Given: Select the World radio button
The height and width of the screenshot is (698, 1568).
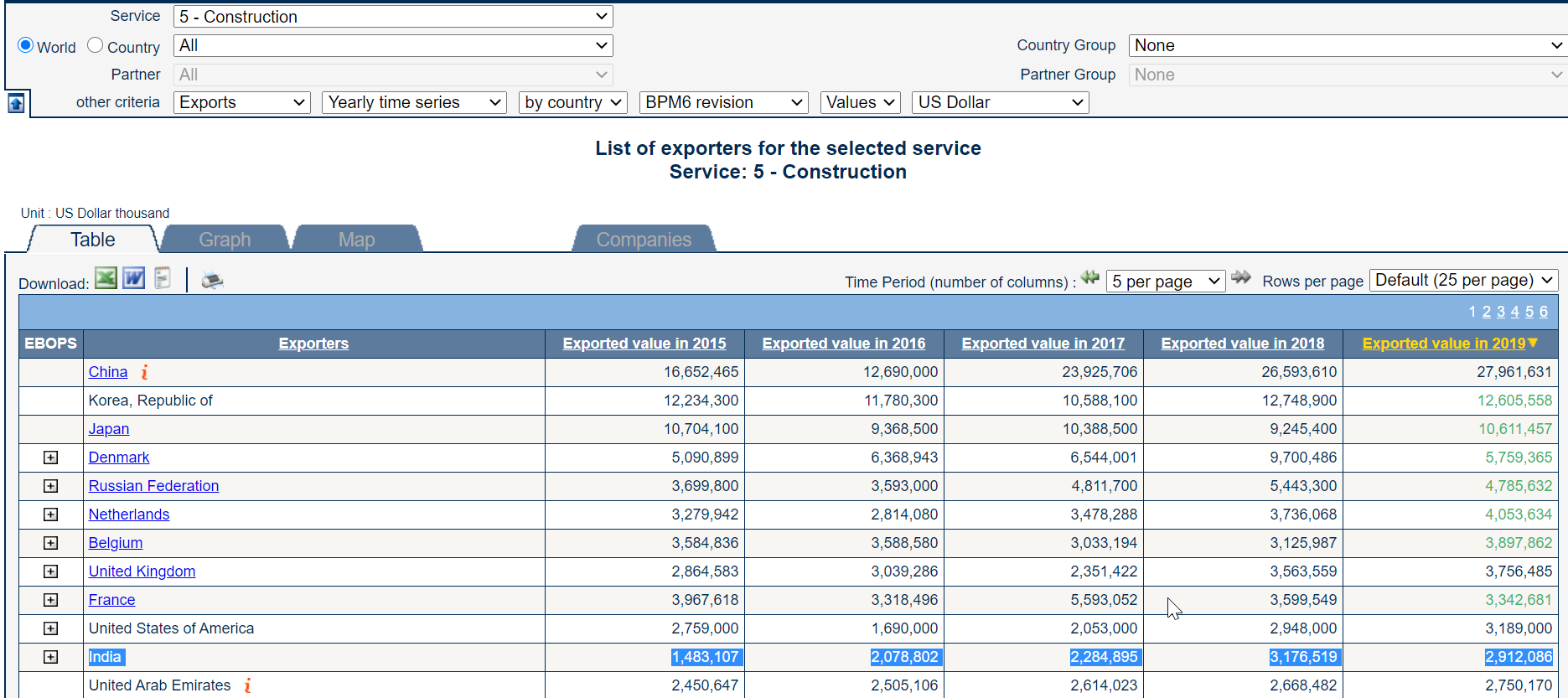Looking at the screenshot, I should click(x=26, y=45).
